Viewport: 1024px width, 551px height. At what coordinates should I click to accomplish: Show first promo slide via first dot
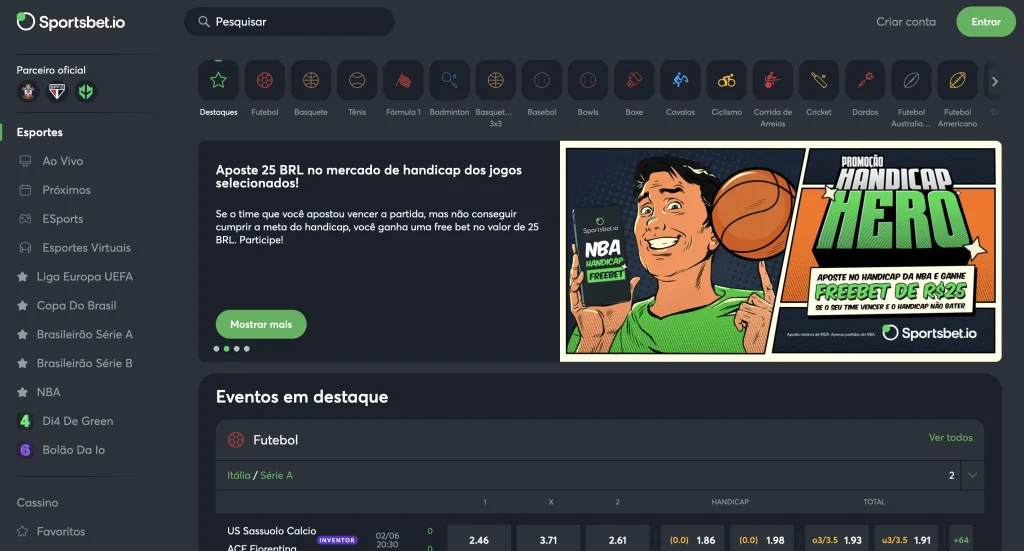(216, 349)
